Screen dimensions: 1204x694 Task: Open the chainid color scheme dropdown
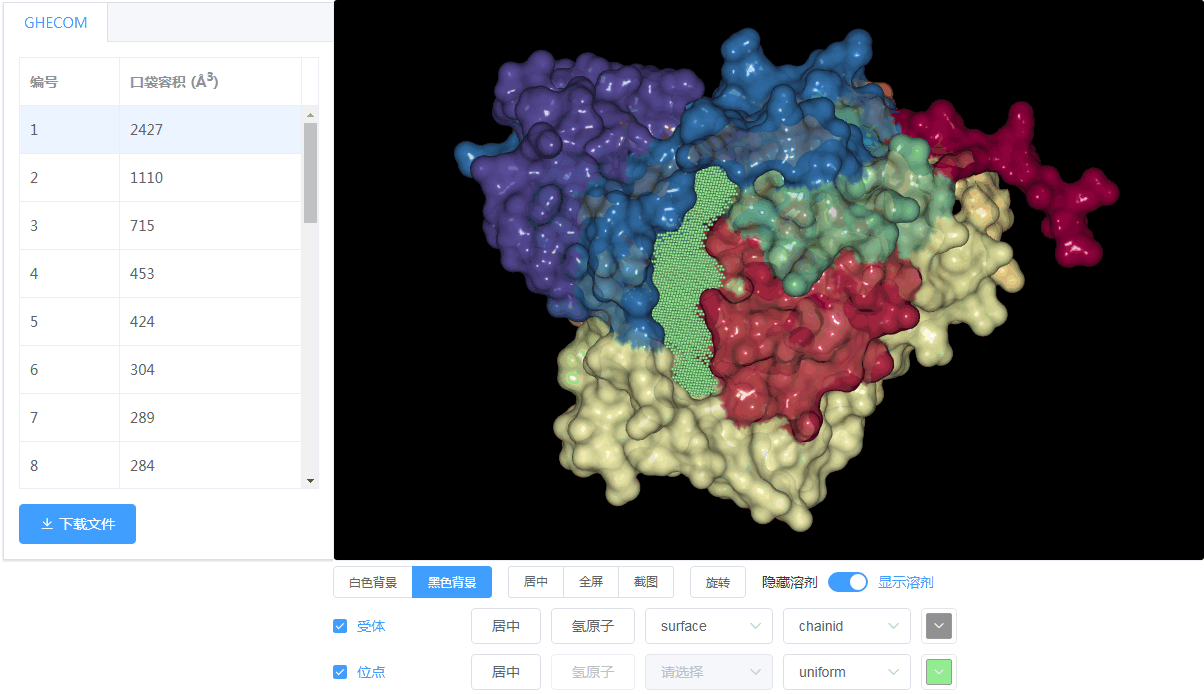846,626
